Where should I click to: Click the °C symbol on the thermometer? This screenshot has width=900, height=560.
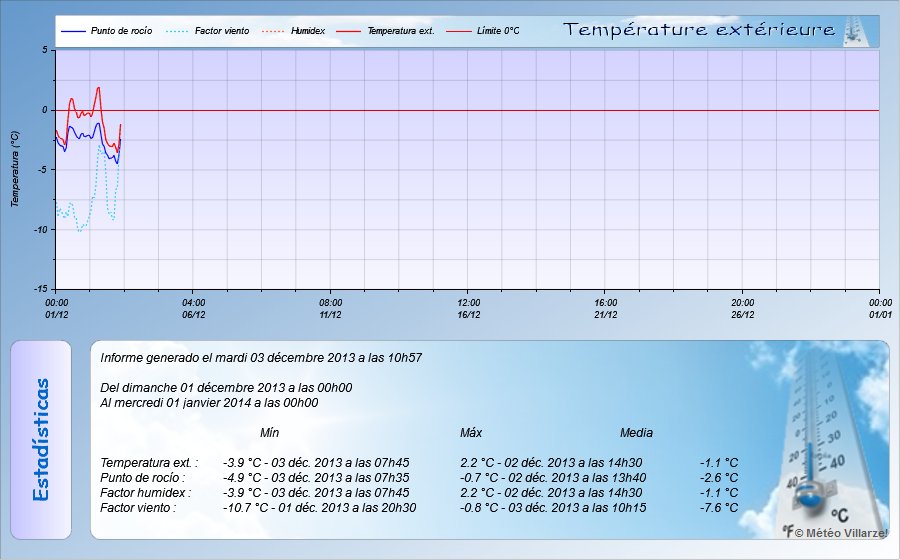pos(838,515)
